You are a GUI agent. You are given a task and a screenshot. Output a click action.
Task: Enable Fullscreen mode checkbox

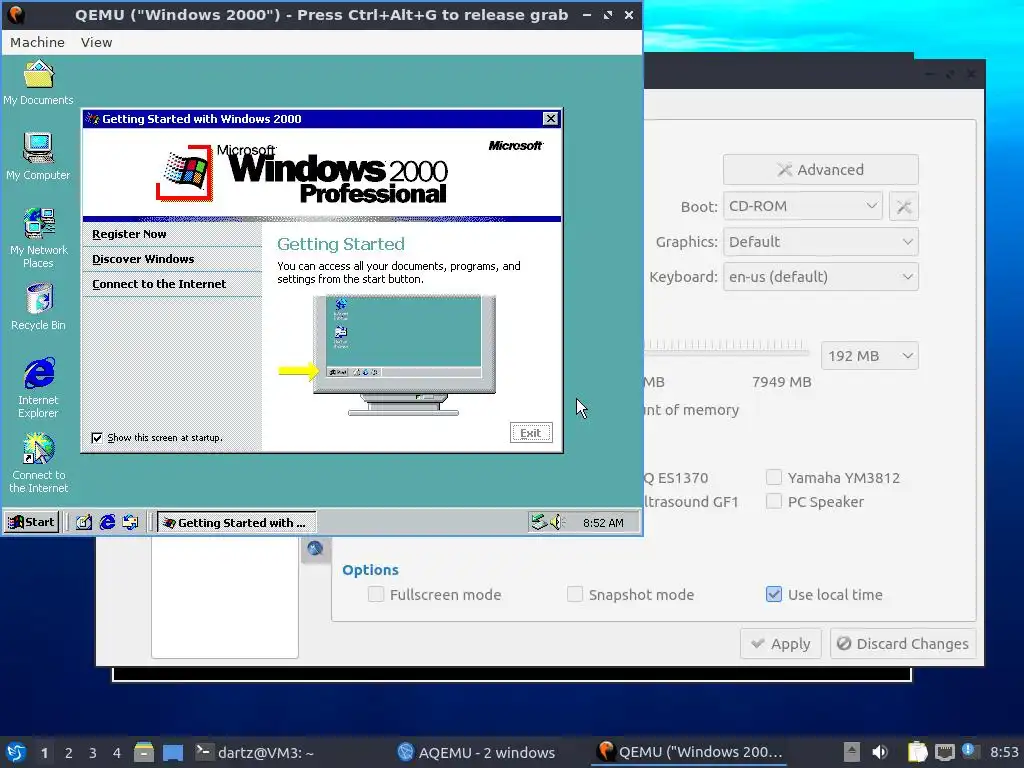click(x=376, y=594)
